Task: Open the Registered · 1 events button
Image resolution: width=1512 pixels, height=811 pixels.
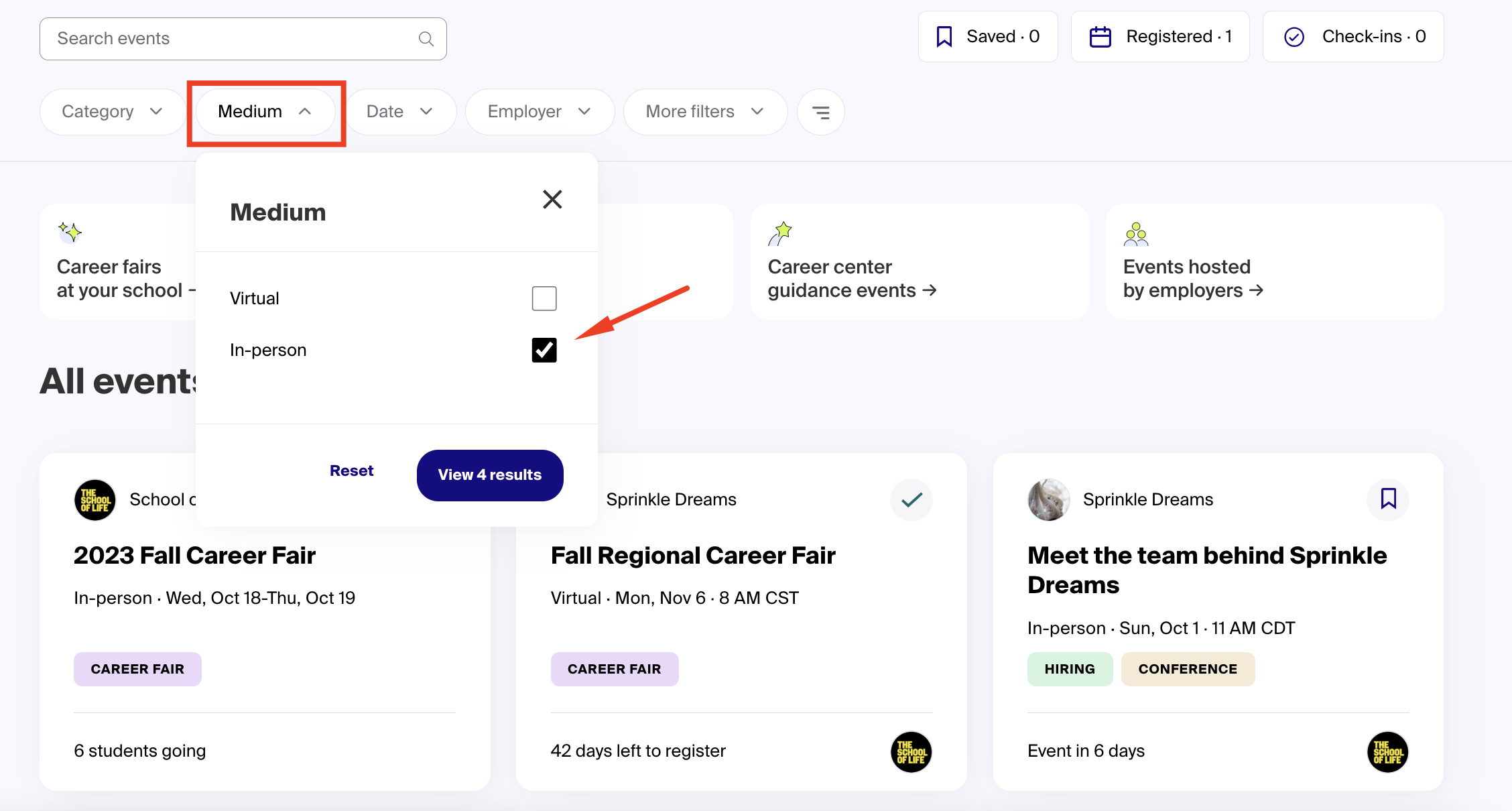Action: coord(1160,37)
